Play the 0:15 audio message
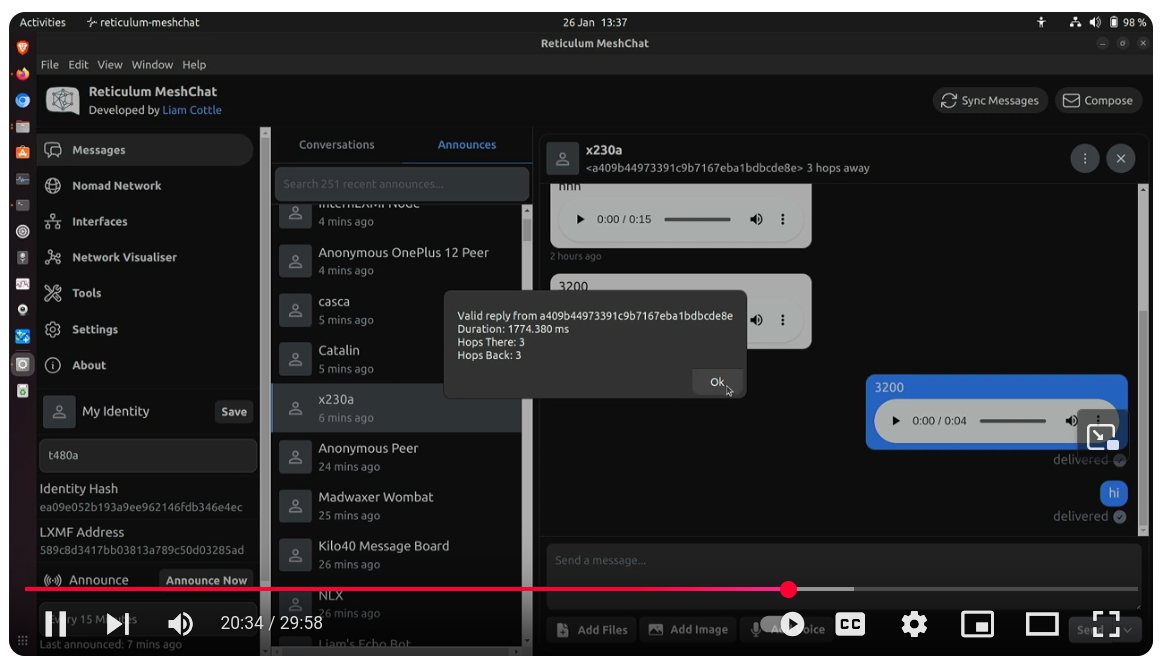The image size is (1170, 665). pyautogui.click(x=580, y=219)
